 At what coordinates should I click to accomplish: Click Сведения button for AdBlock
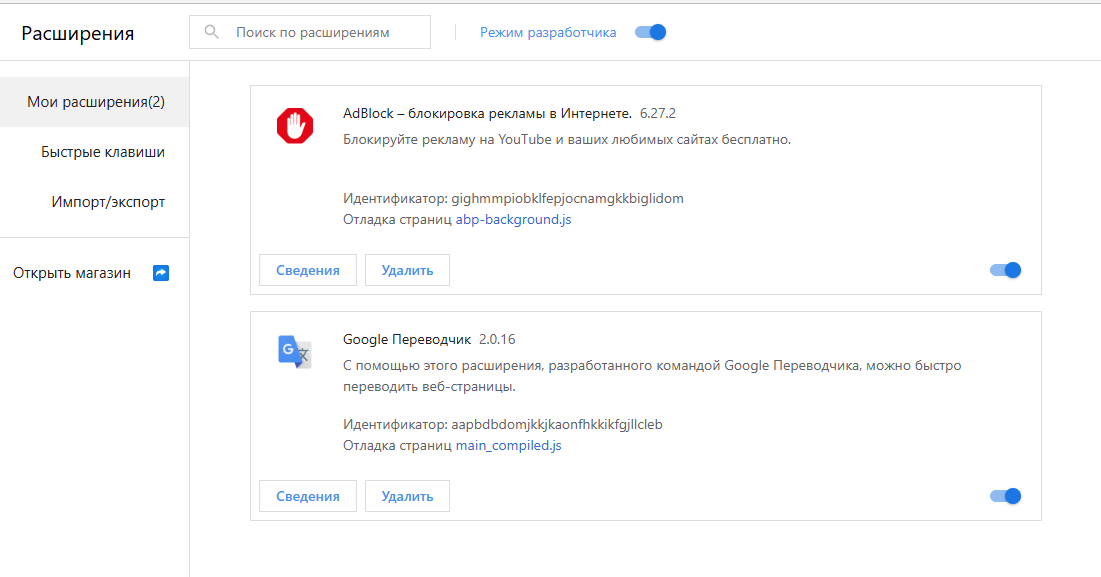(x=308, y=270)
